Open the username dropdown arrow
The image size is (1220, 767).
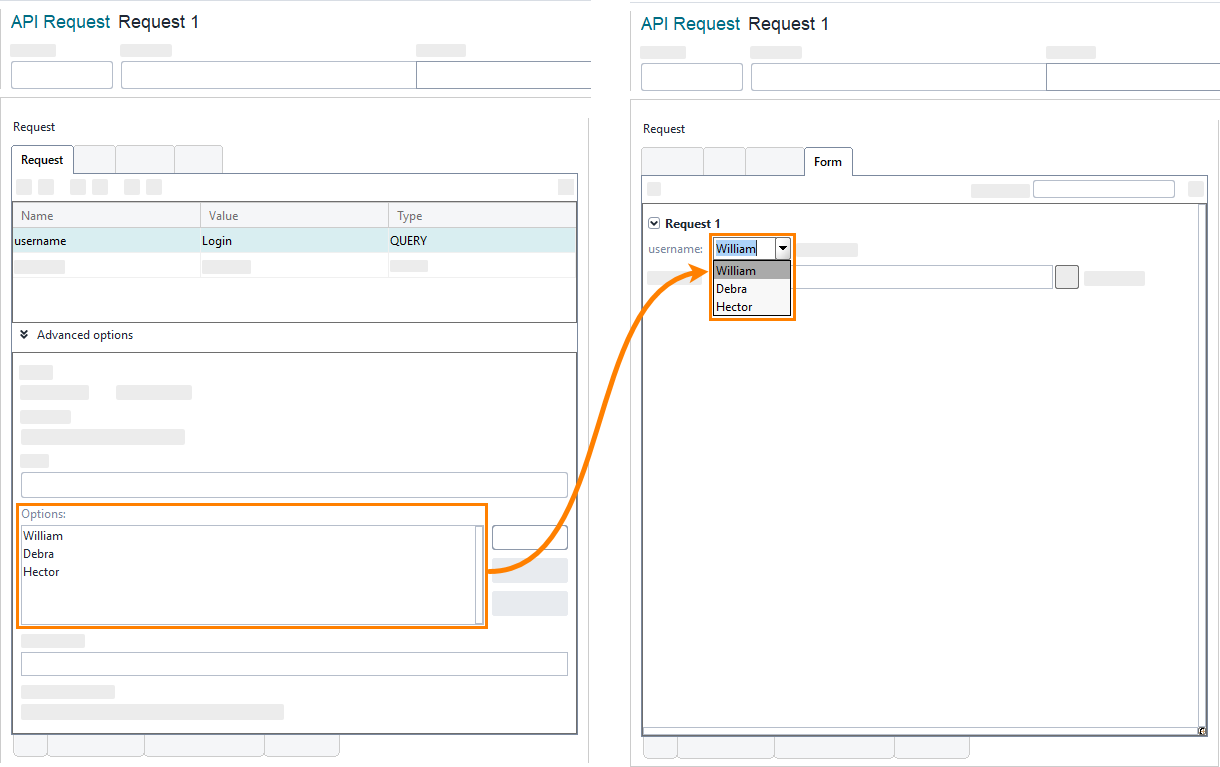pyautogui.click(x=783, y=249)
